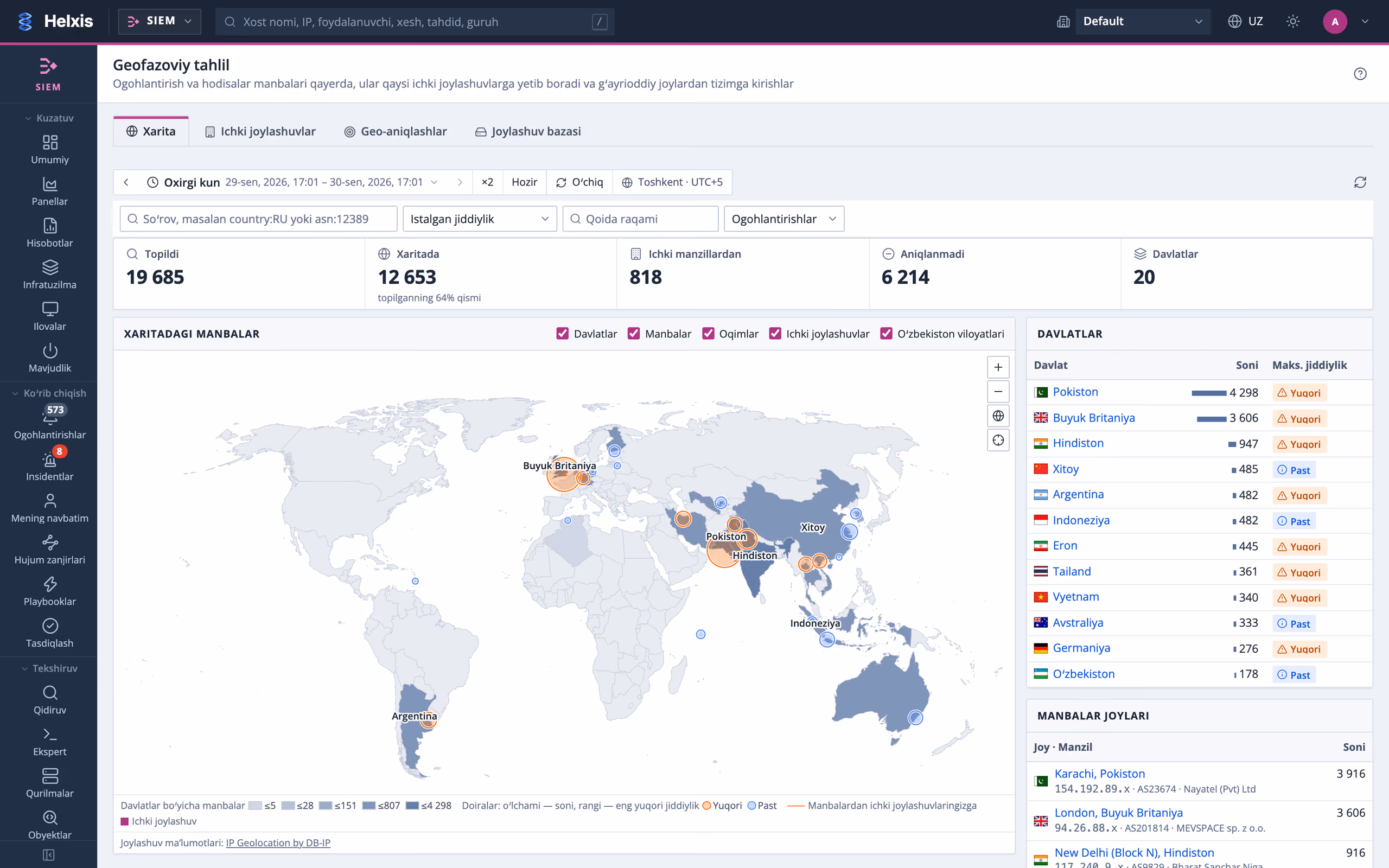This screenshot has width=1389, height=868.
Task: Uncheck Manbalar map layer checkbox
Action: (x=634, y=334)
